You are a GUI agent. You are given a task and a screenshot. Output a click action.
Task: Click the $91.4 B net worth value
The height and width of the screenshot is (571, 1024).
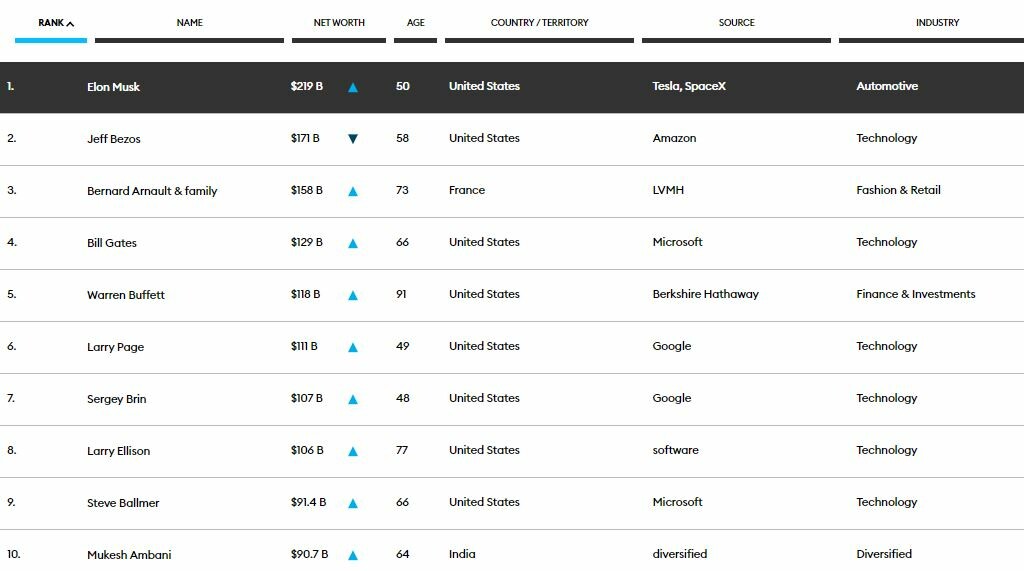click(308, 502)
